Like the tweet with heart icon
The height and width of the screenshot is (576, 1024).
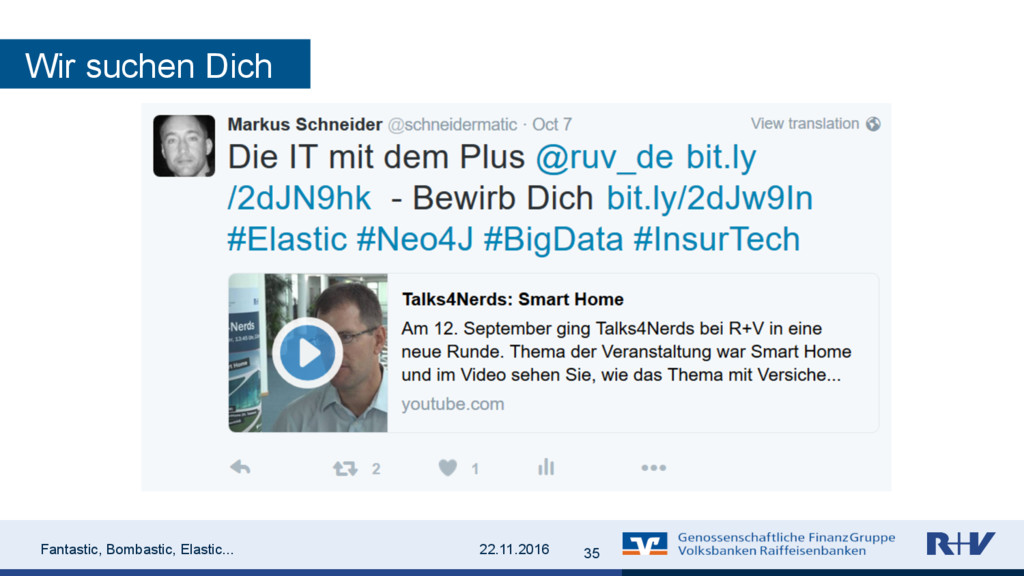(447, 468)
